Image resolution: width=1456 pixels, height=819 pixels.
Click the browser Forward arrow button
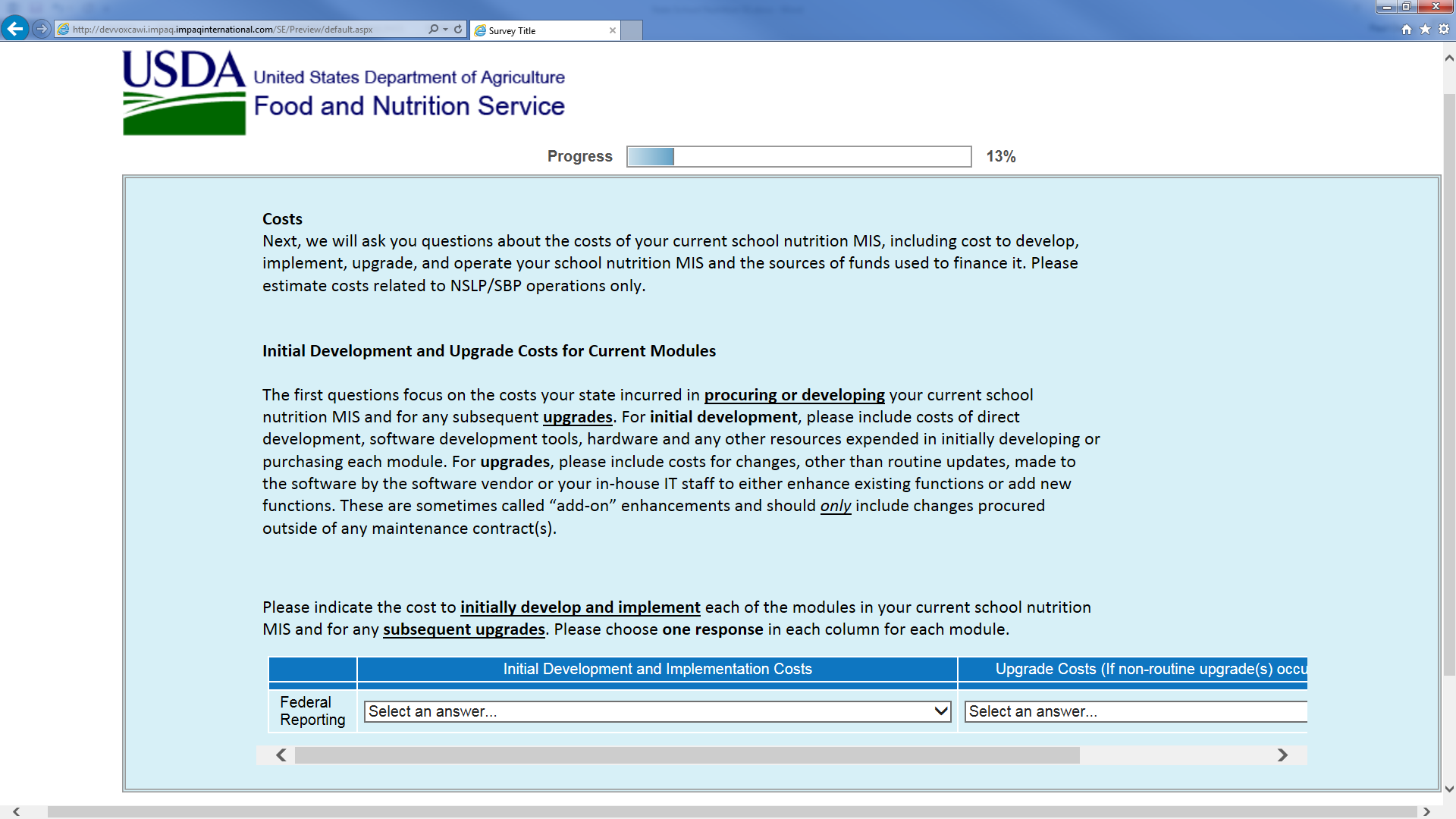pyautogui.click(x=42, y=29)
